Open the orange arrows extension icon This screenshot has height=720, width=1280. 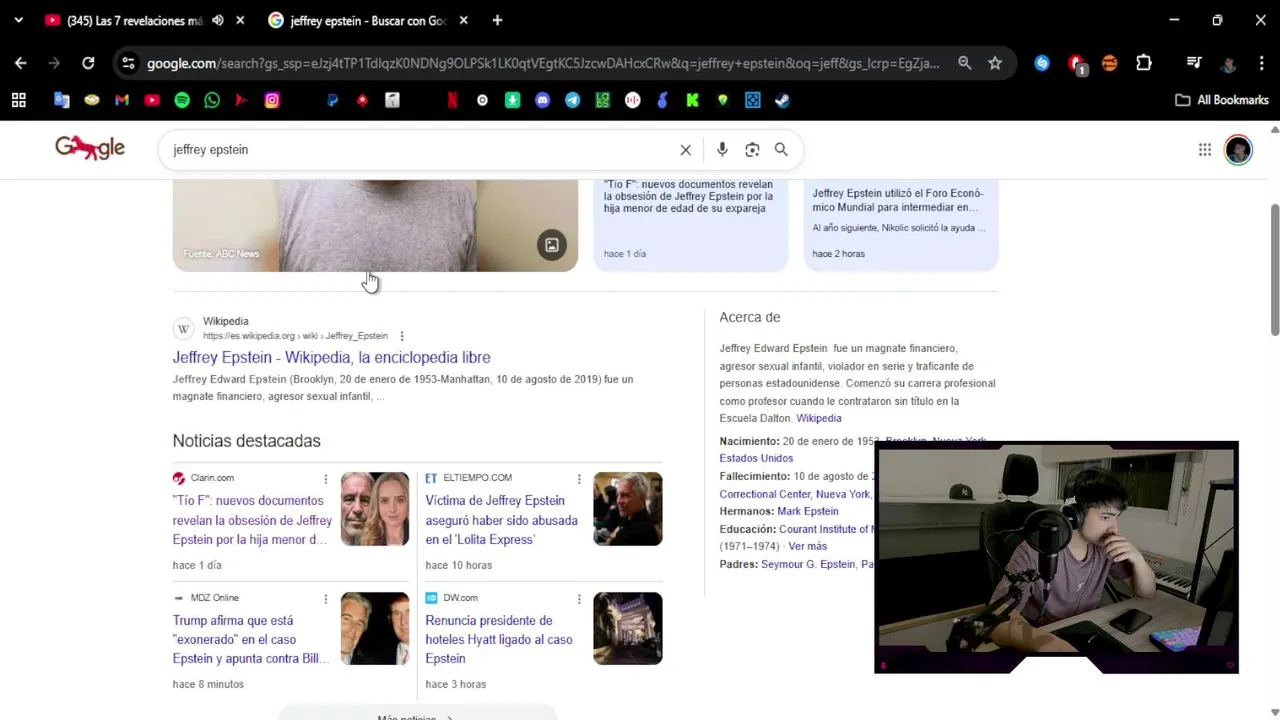point(1109,63)
